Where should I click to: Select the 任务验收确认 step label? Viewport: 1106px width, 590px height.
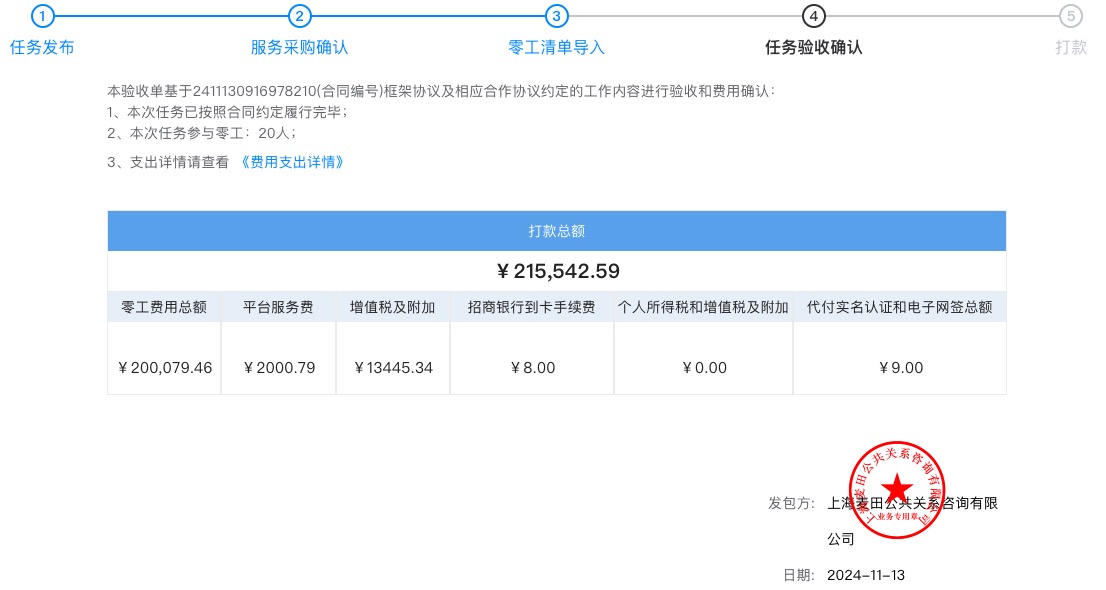pos(813,47)
